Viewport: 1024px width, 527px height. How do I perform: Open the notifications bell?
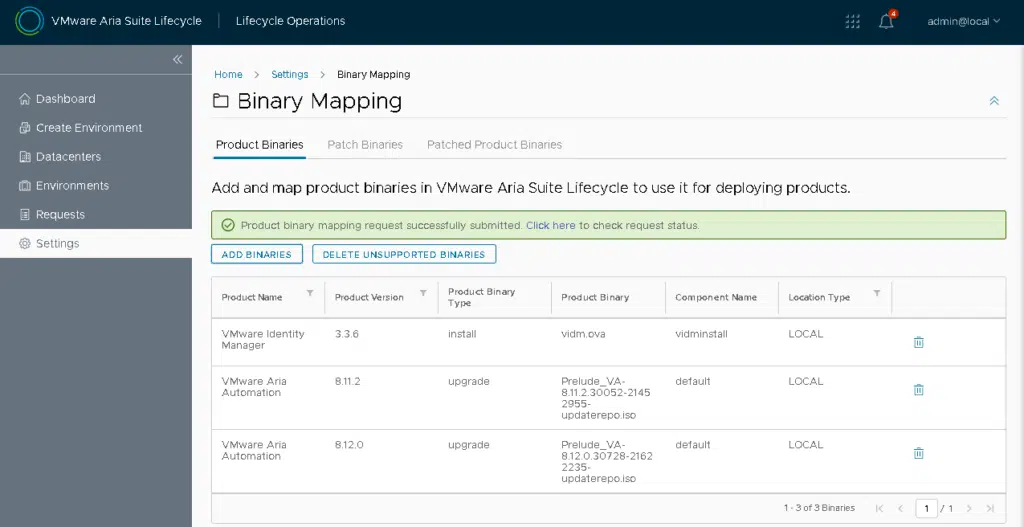(x=886, y=22)
